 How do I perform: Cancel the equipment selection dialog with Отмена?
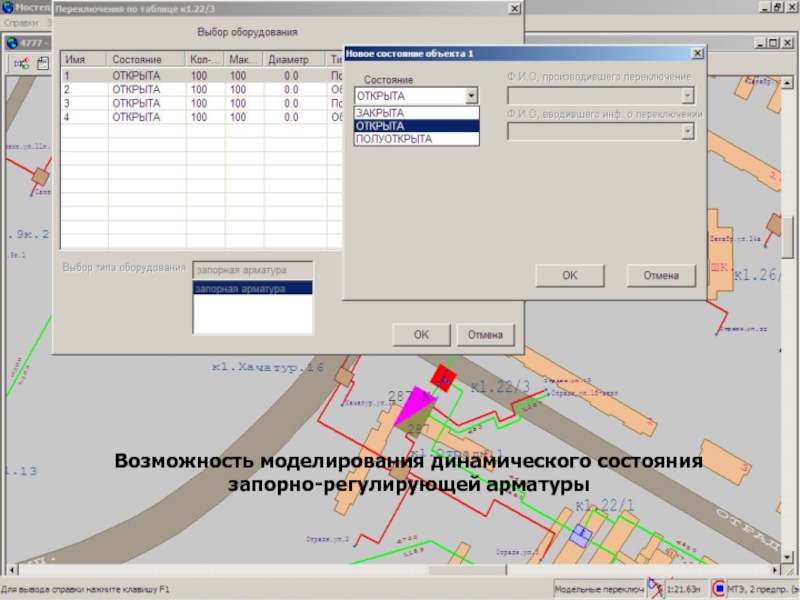[485, 335]
